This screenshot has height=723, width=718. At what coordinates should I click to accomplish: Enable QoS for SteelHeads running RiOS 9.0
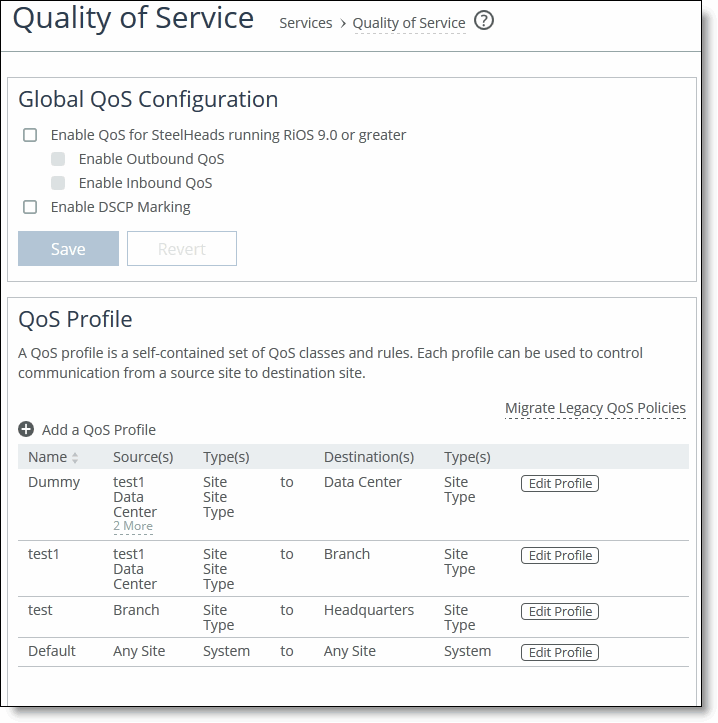30,135
